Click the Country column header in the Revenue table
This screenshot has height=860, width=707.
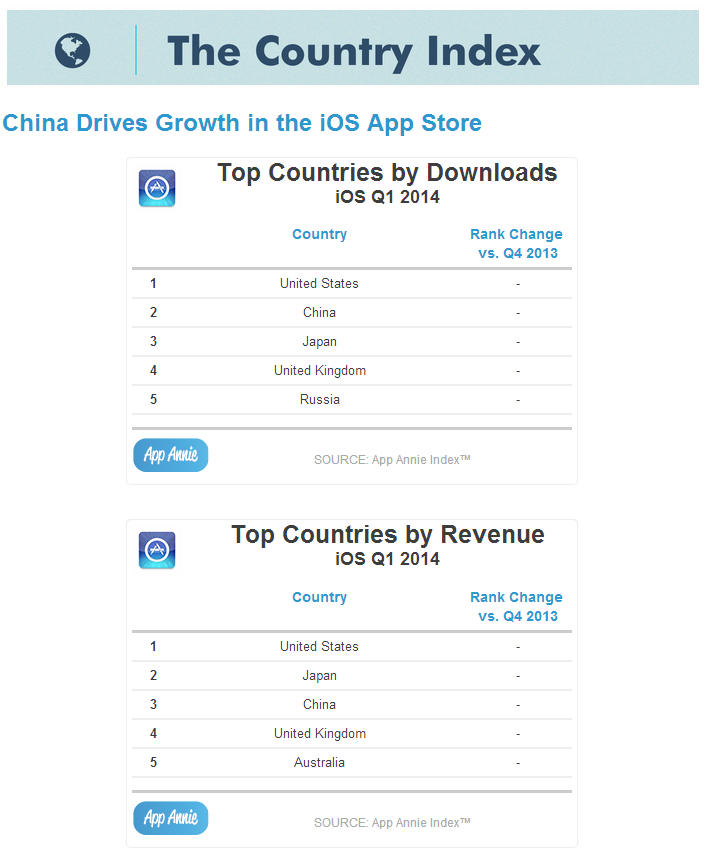click(319, 597)
